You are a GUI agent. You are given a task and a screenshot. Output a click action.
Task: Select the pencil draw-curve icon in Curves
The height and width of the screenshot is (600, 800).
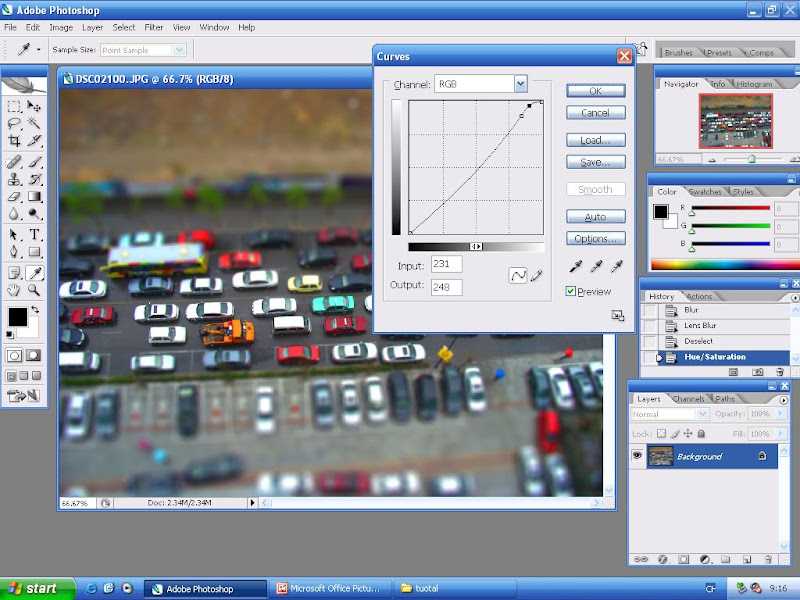pos(537,275)
